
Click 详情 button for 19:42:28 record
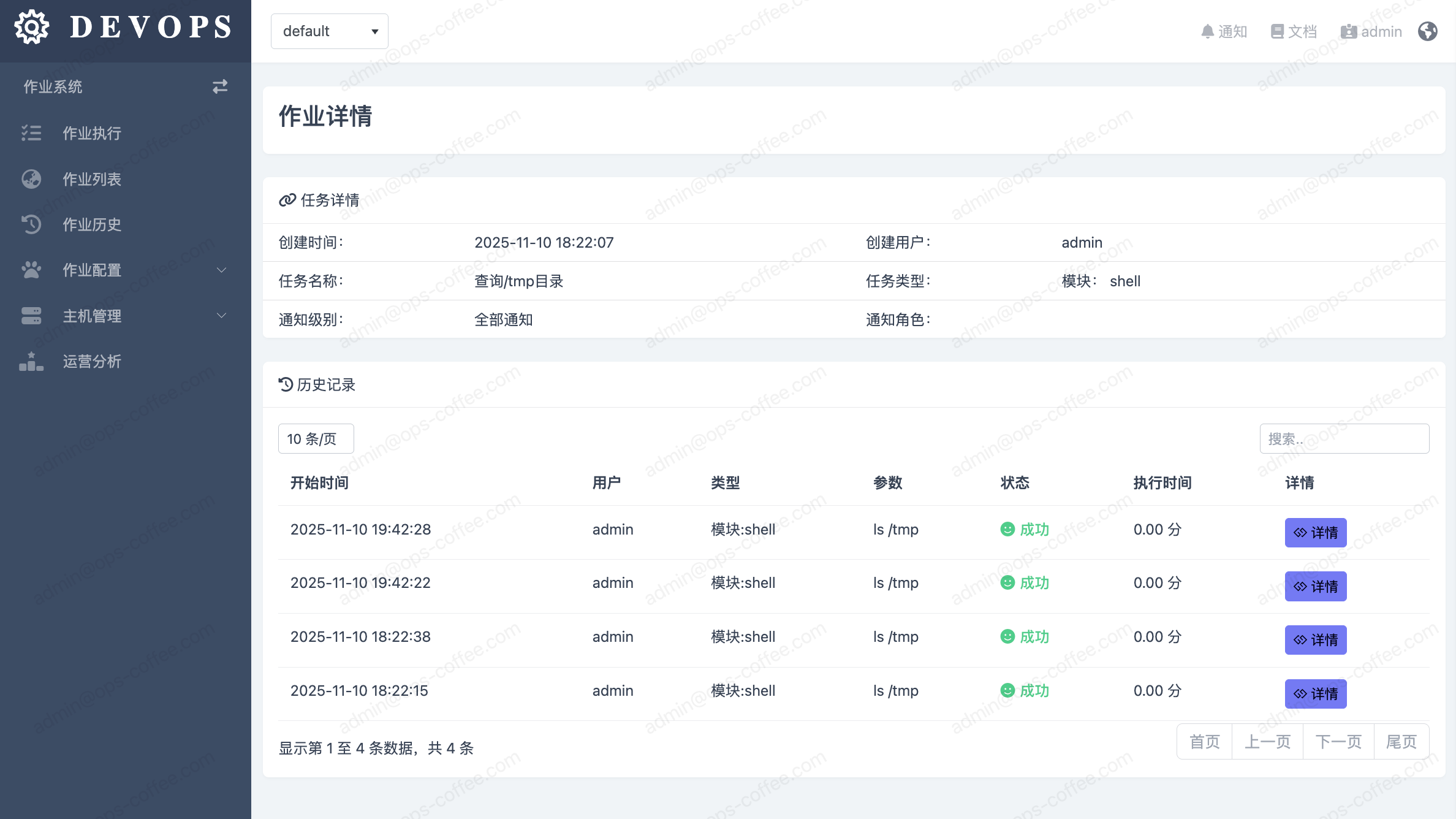click(x=1315, y=532)
